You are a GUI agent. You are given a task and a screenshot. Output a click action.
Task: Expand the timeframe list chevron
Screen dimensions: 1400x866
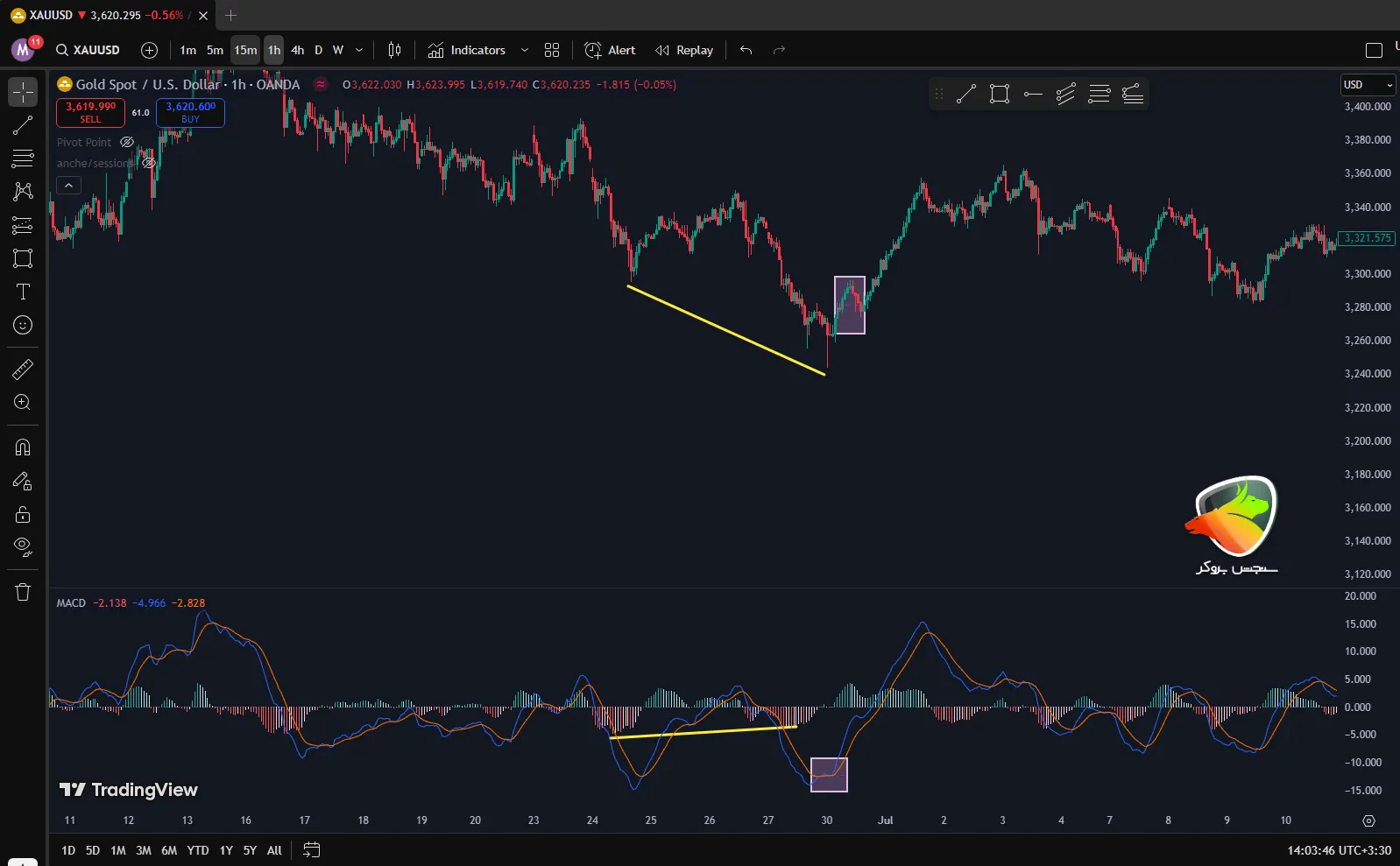click(359, 50)
